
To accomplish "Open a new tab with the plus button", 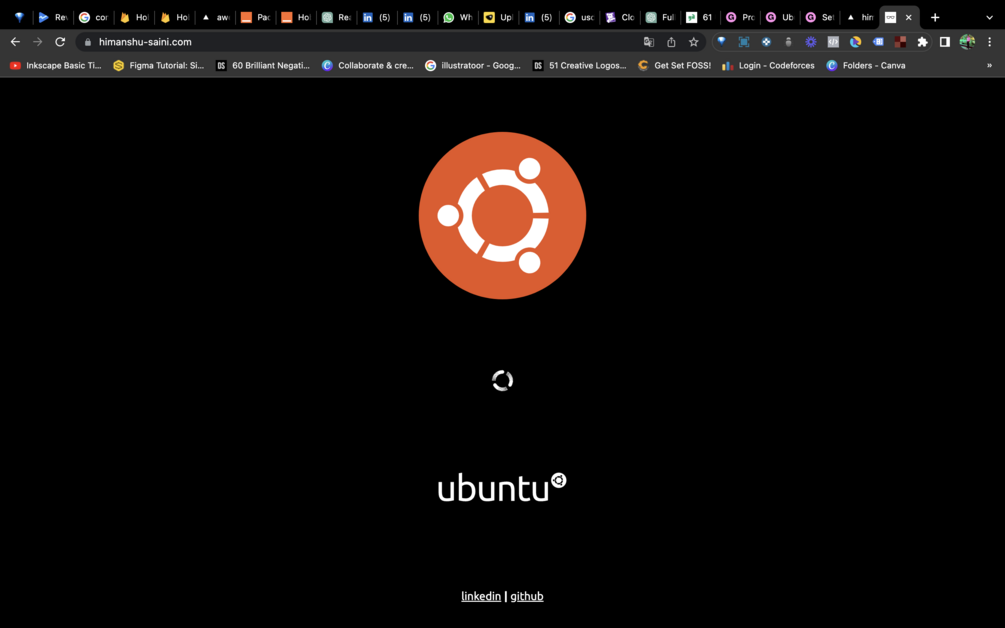I will pyautogui.click(x=935, y=18).
